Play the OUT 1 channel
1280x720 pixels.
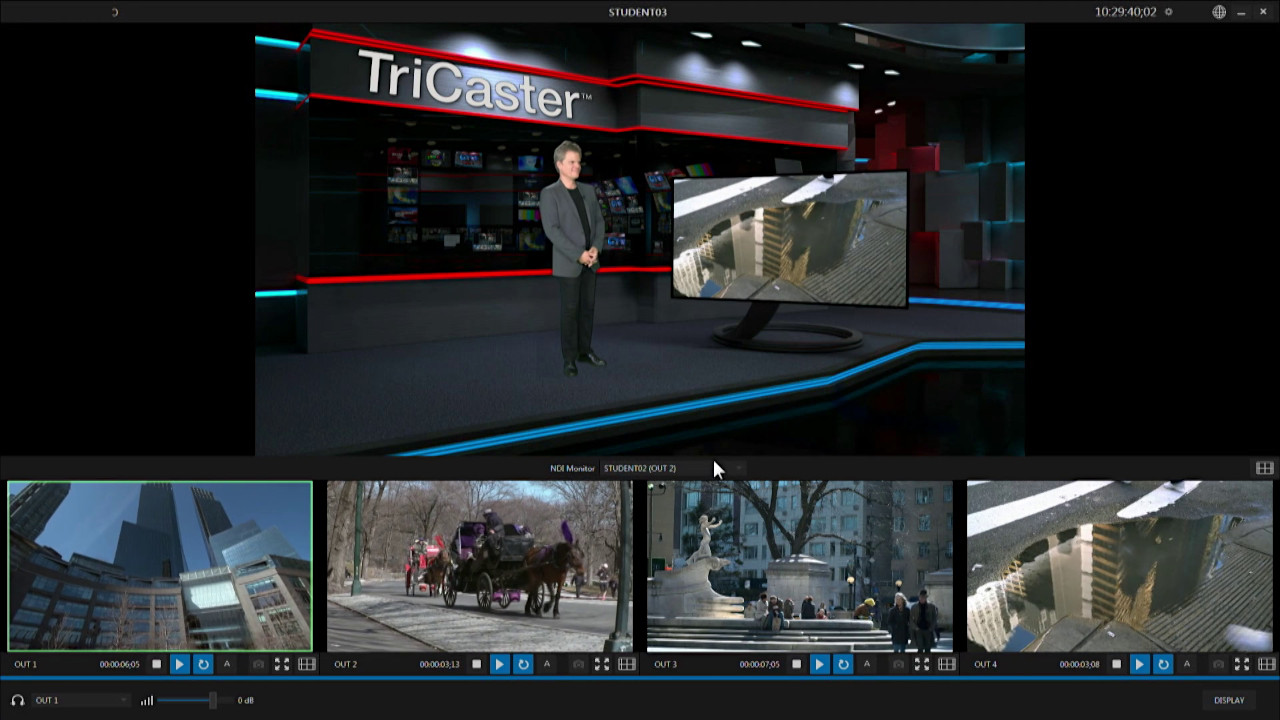(x=180, y=664)
